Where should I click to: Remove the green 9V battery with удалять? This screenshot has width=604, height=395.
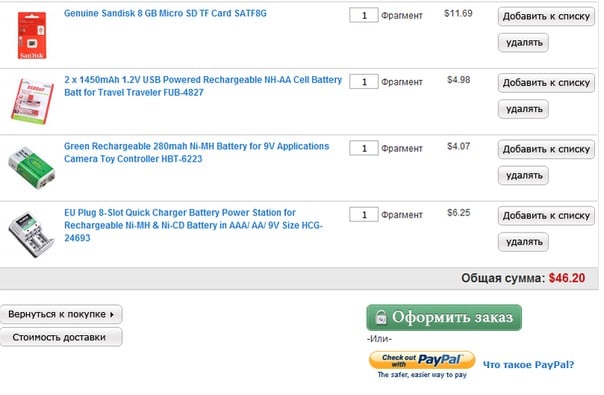tap(523, 175)
